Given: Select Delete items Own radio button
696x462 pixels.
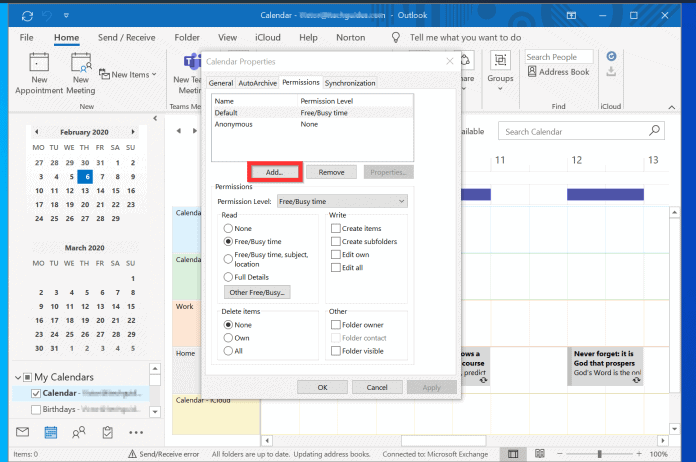Looking at the screenshot, I should click(228, 338).
